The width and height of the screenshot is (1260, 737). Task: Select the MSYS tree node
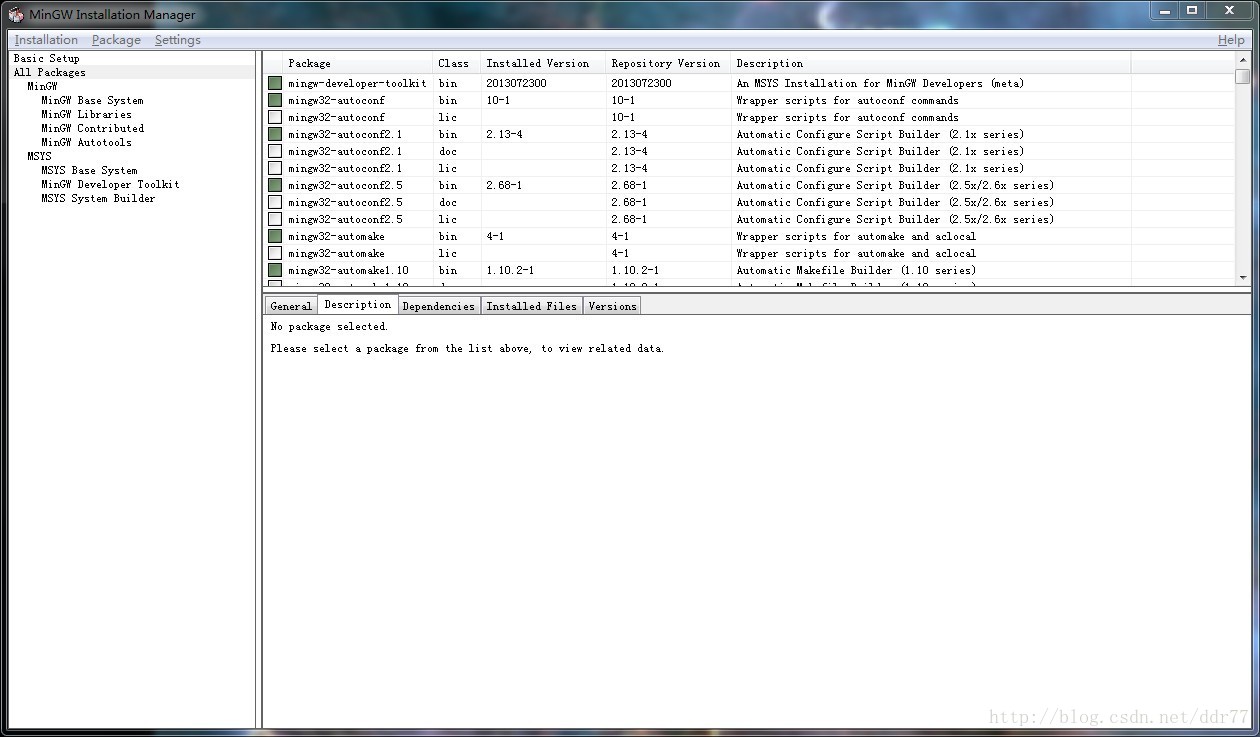tap(39, 156)
